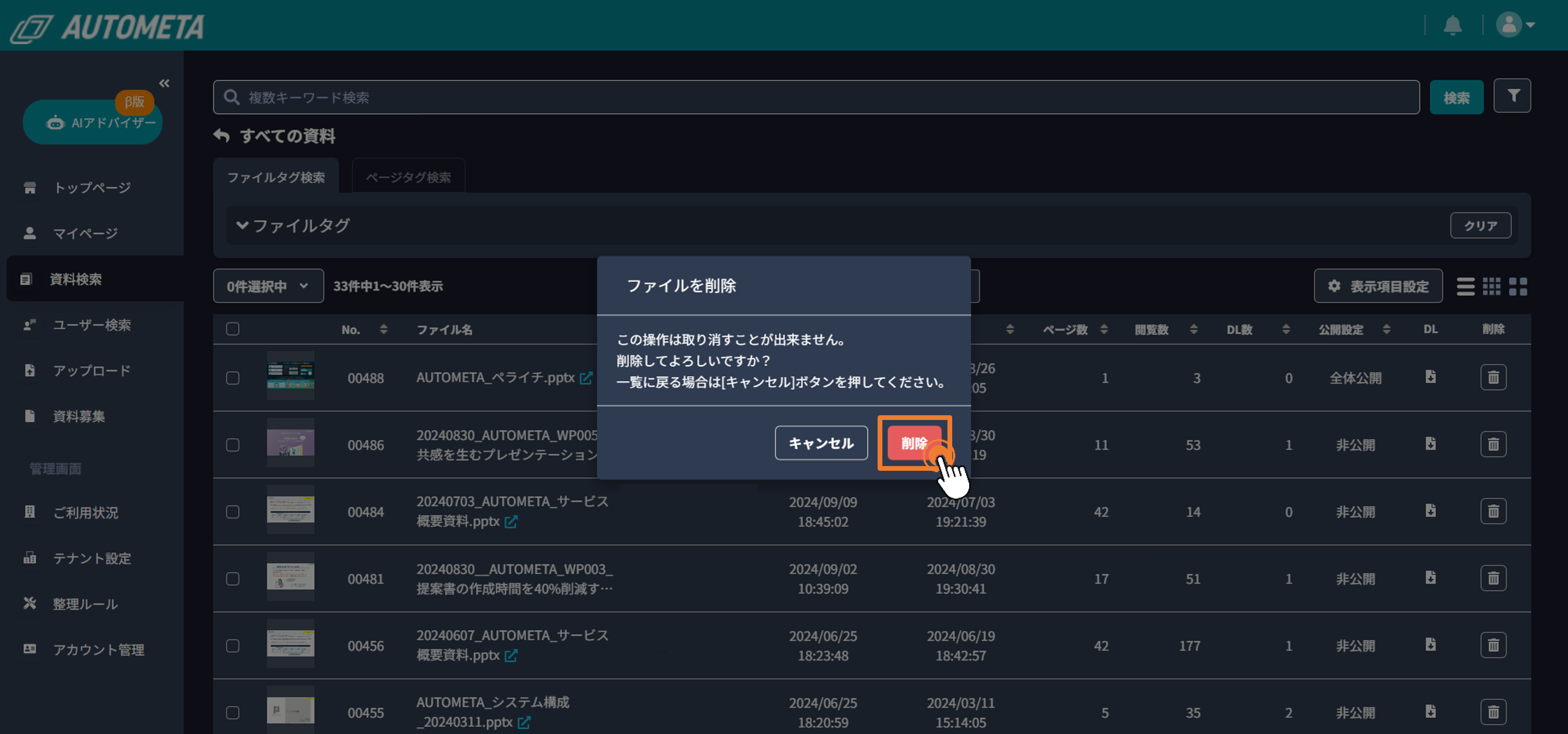This screenshot has height=734, width=1568.
Task: Download file in row 00455
Action: click(x=1430, y=712)
